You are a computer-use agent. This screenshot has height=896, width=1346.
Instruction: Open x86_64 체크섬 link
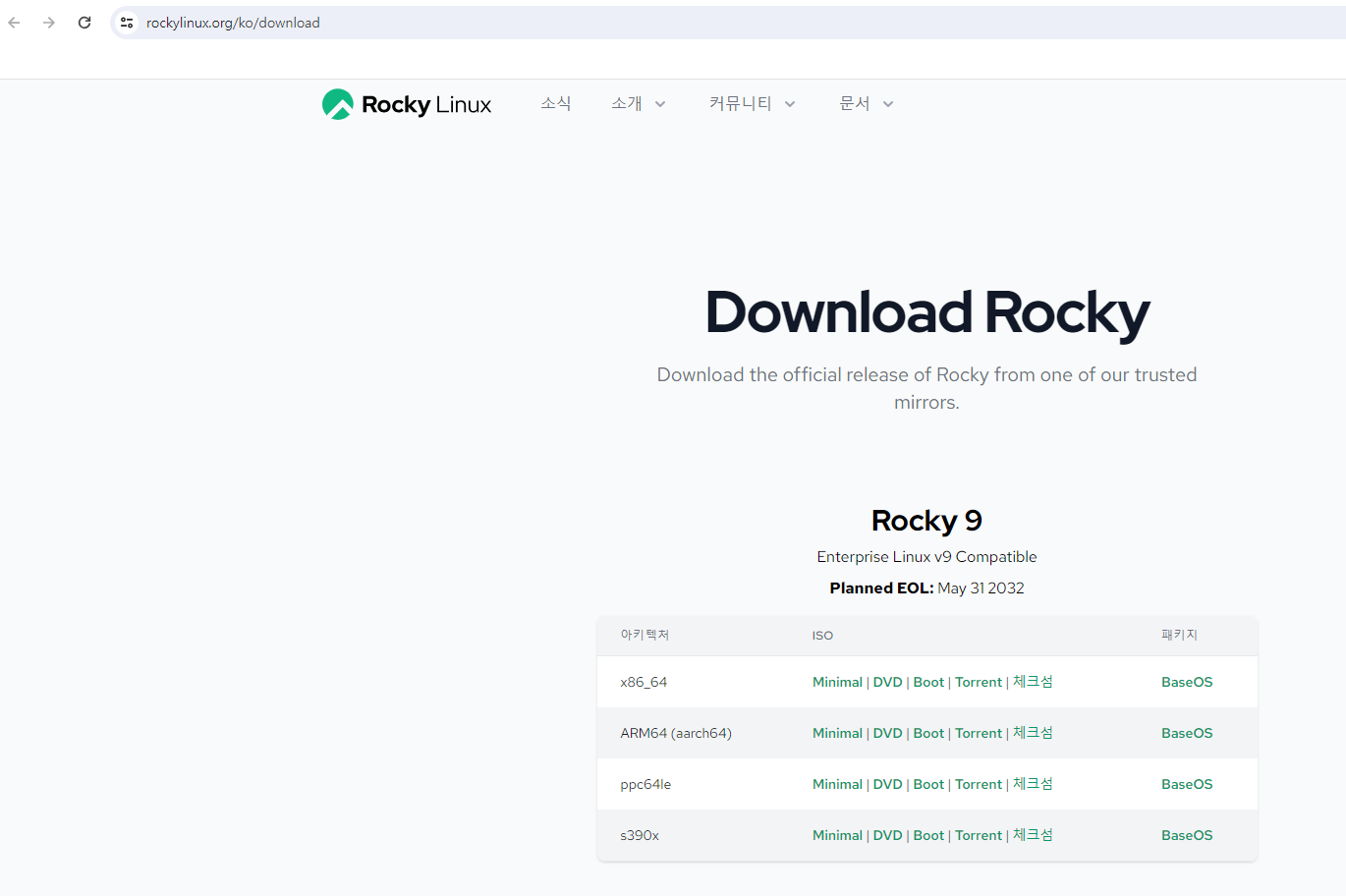coord(1033,682)
